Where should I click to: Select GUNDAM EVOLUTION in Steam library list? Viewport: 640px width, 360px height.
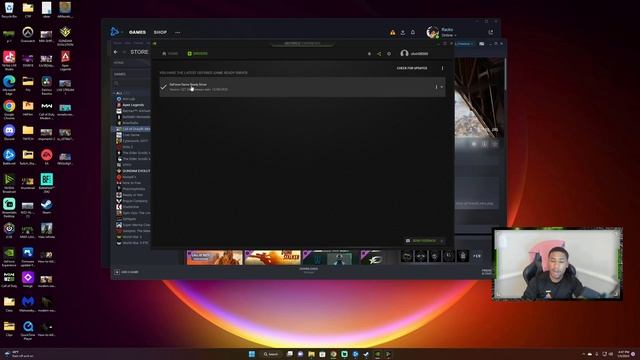(x=134, y=171)
